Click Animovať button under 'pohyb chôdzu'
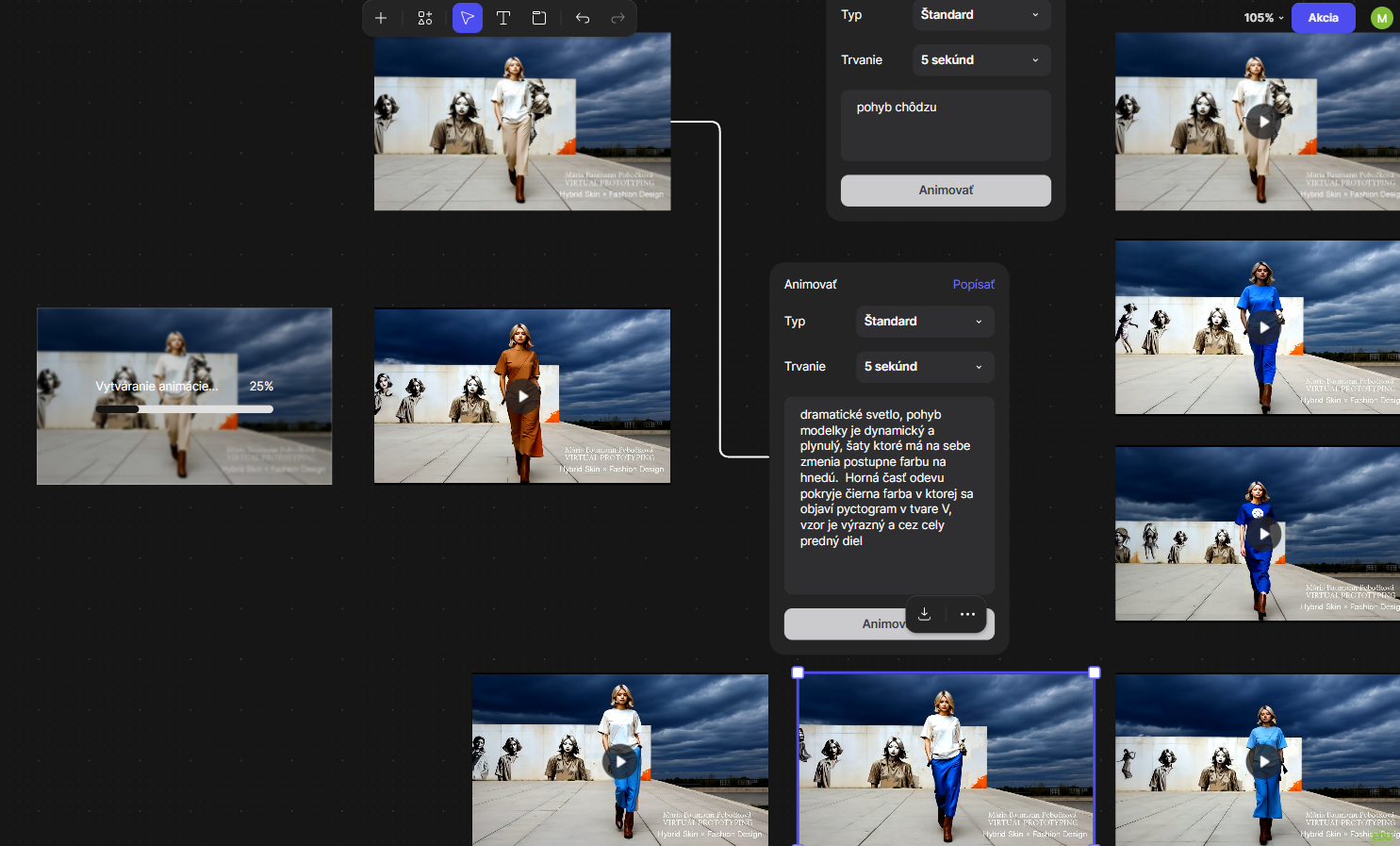This screenshot has width=1400, height=846. [x=946, y=191]
